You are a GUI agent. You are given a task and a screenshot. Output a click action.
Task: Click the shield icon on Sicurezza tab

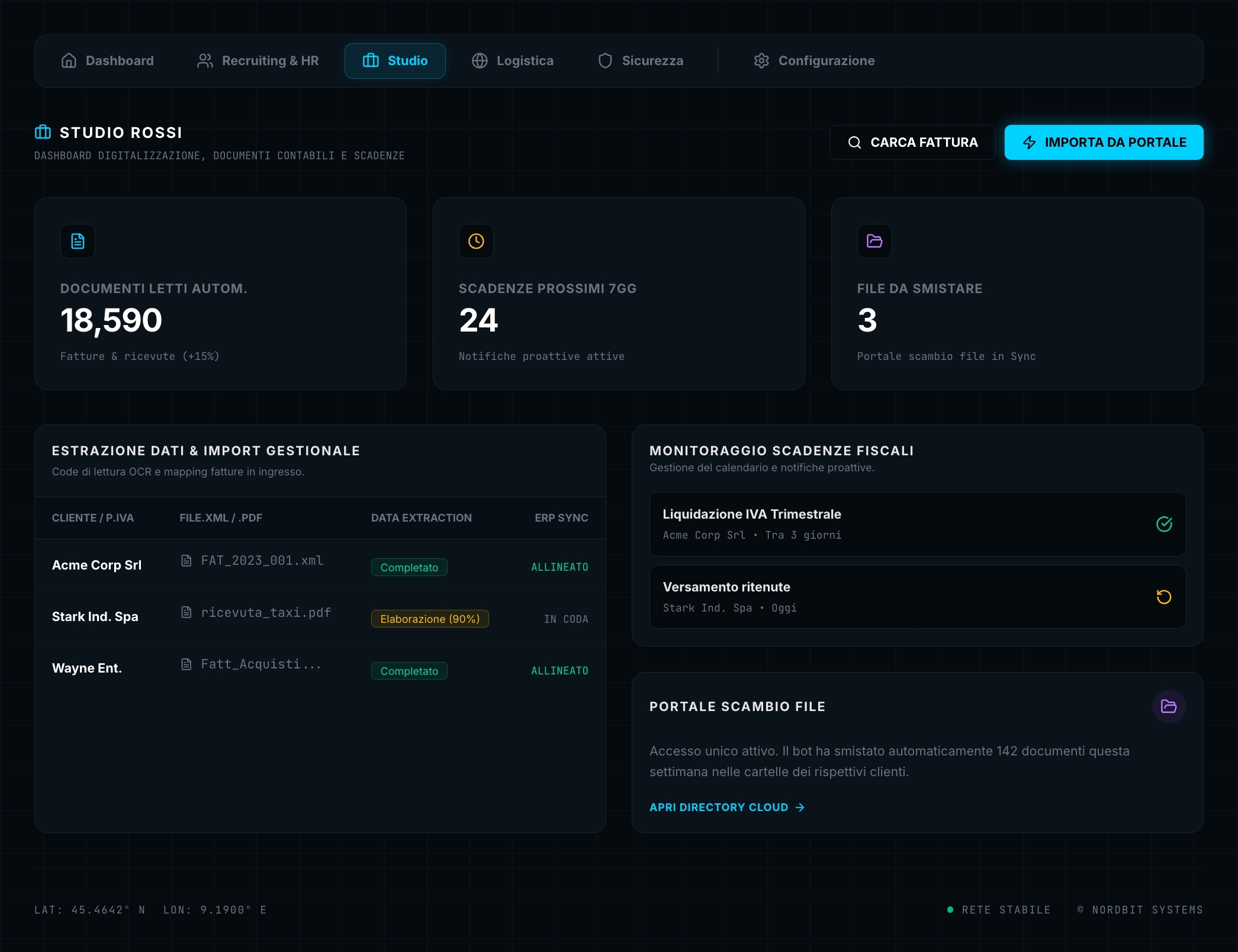tap(605, 60)
